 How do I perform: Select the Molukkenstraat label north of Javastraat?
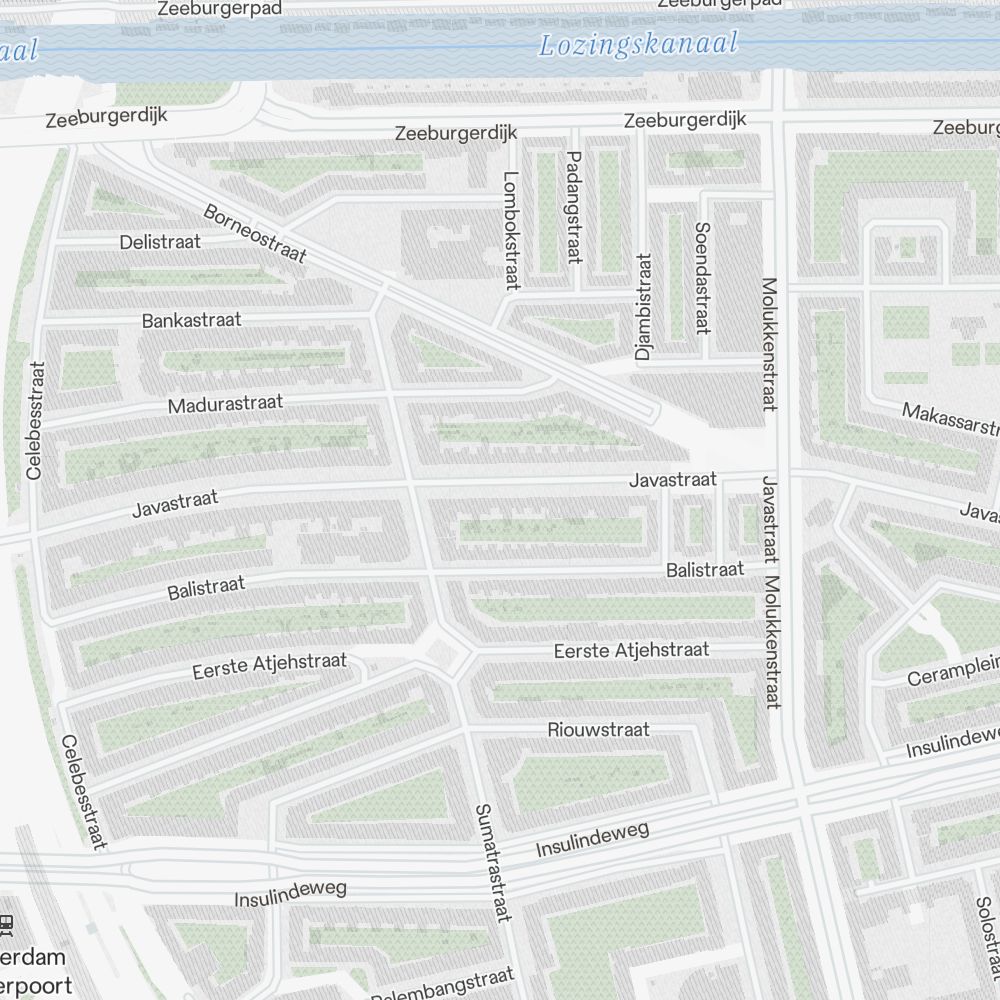(x=768, y=344)
